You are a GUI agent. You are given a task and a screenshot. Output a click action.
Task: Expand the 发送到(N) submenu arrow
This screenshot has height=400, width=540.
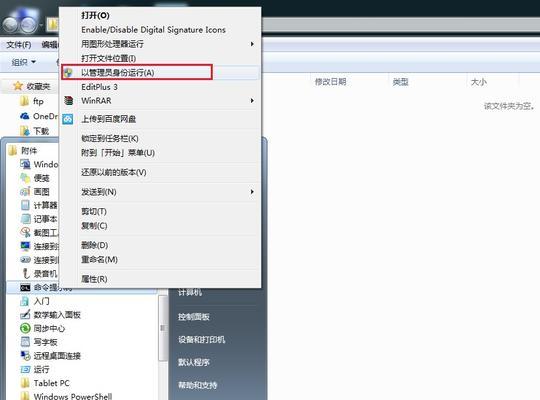click(252, 192)
